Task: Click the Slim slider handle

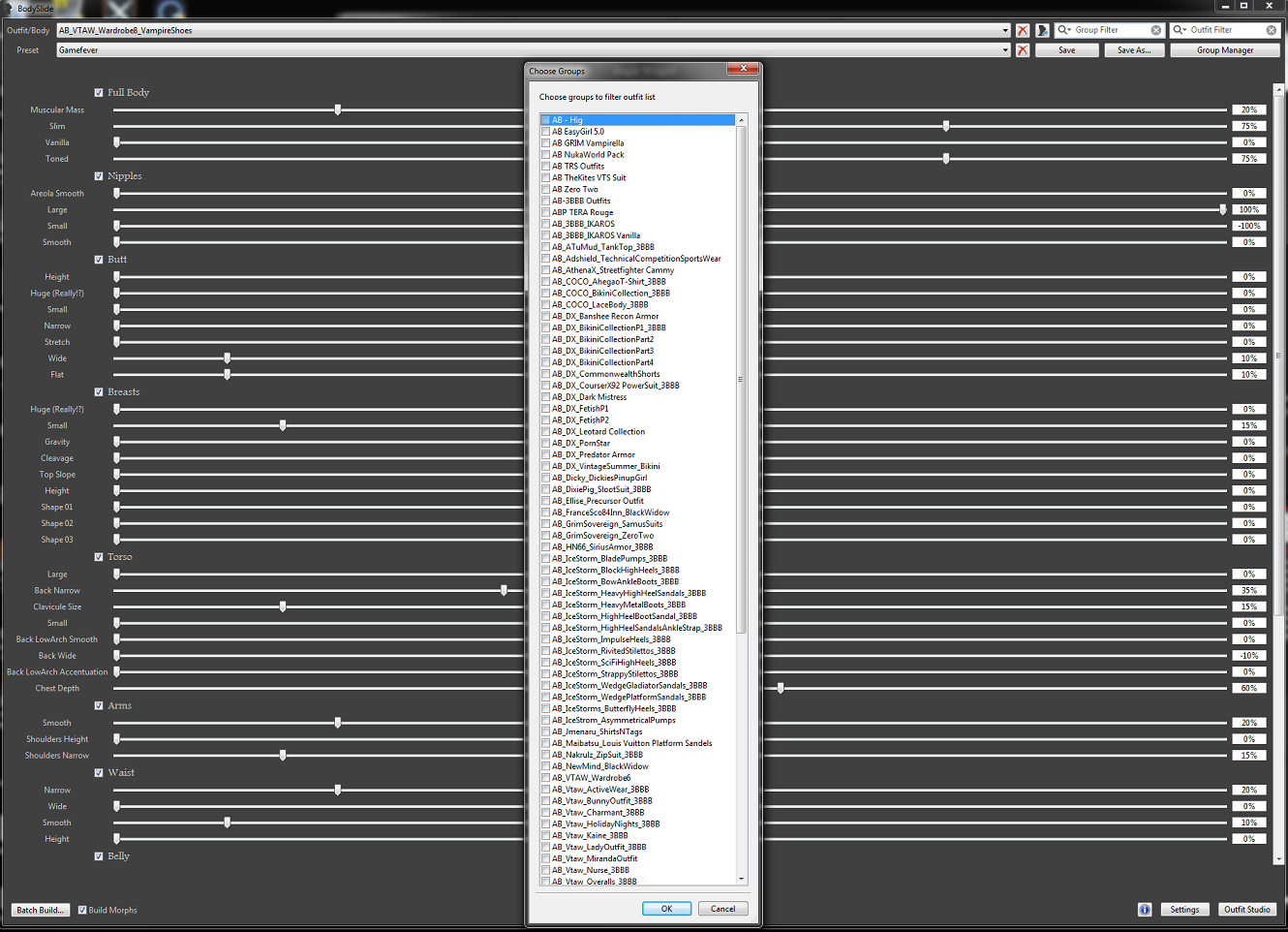Action: point(946,126)
